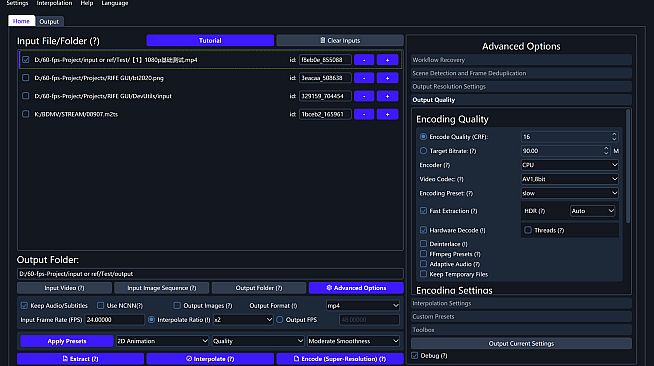Open the Interpolation menu
654x366 pixels.
click(54, 3)
